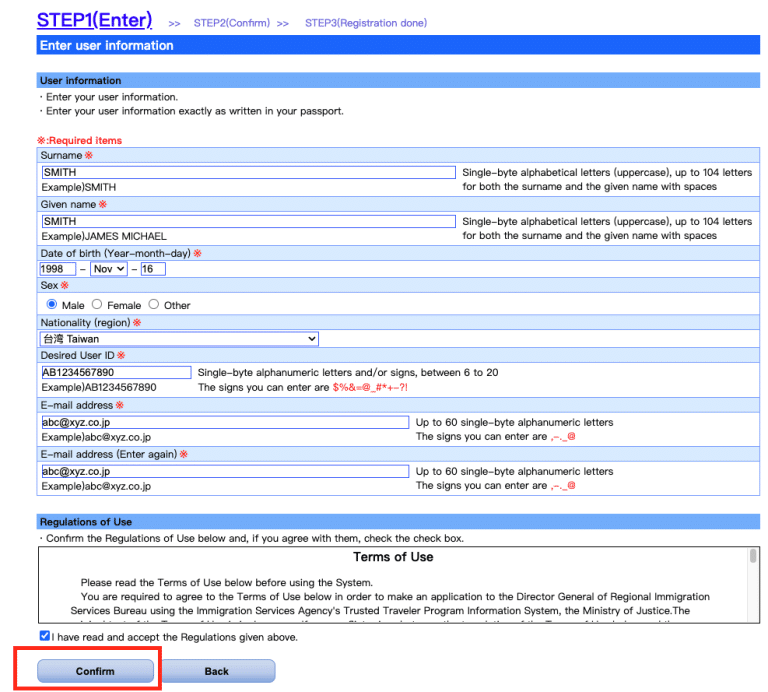
Task: Choose the Female sex option
Action: (x=97, y=304)
